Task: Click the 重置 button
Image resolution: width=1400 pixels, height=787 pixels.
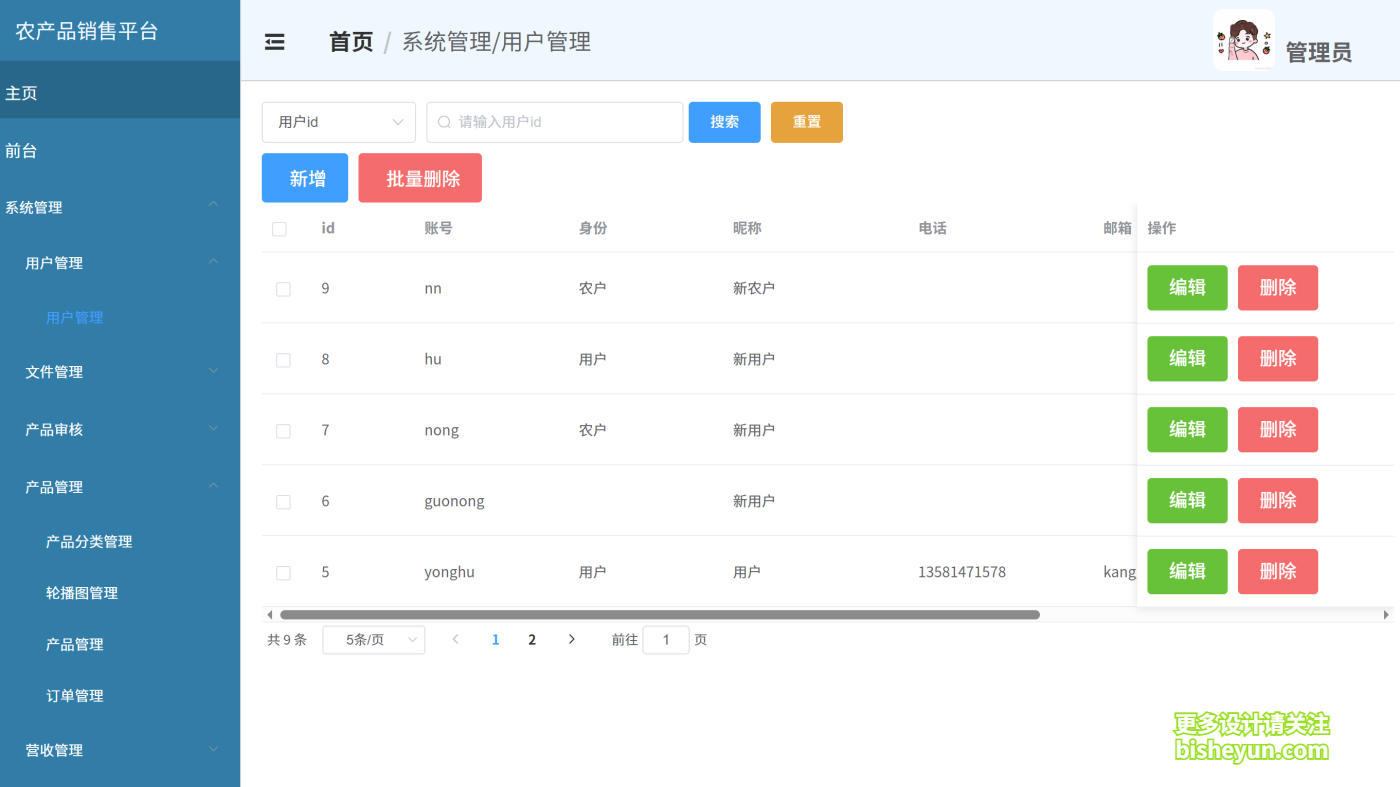Action: pyautogui.click(x=806, y=121)
